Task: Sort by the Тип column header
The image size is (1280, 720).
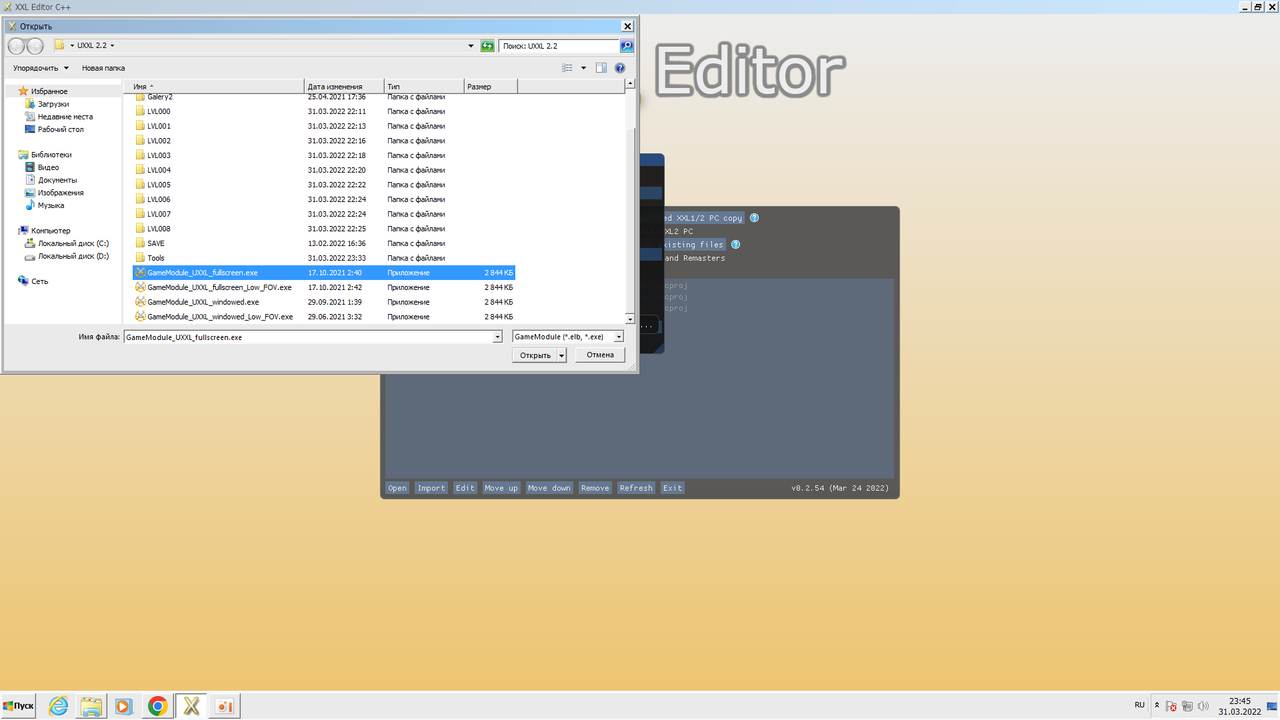Action: [x=424, y=87]
